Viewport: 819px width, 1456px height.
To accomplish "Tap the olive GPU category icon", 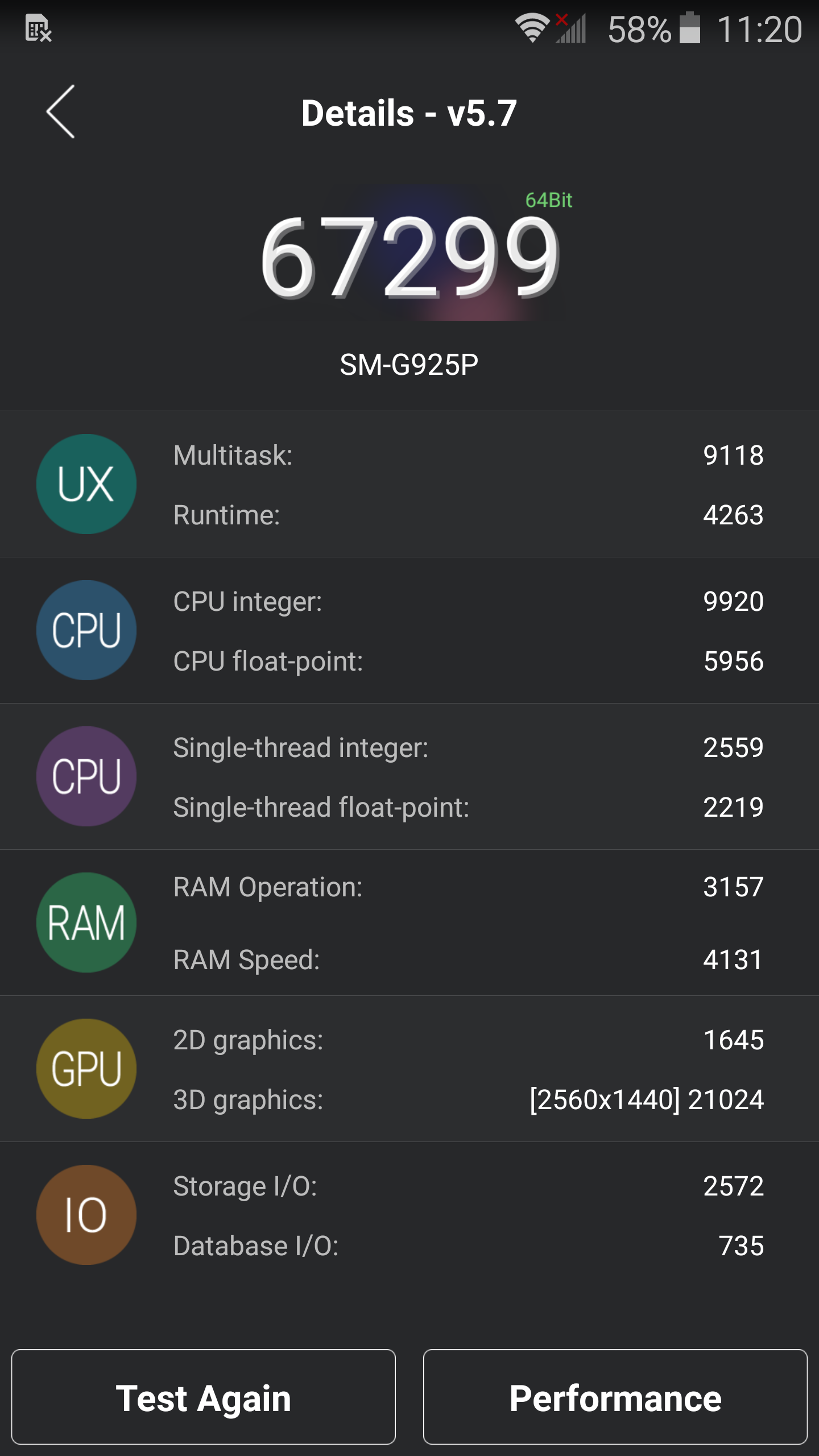I will click(x=86, y=1069).
